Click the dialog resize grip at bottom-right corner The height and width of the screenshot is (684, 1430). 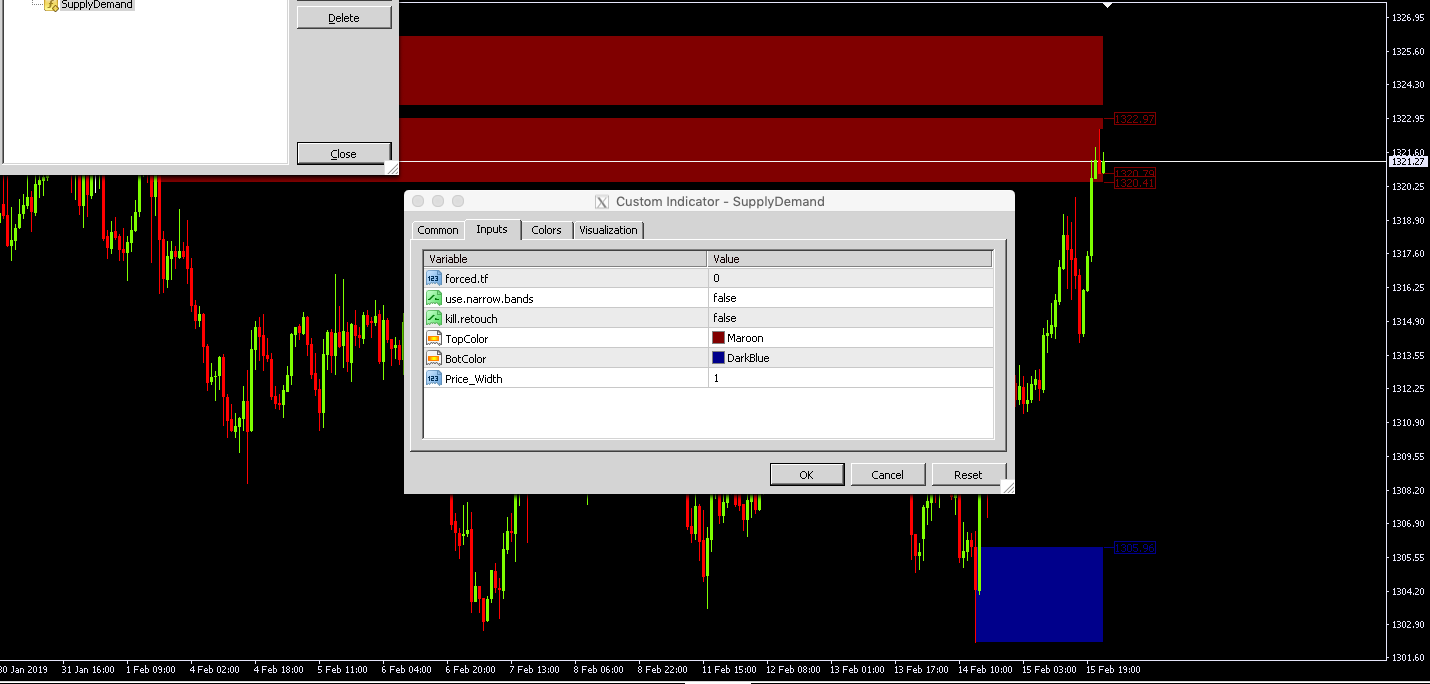coord(1008,487)
